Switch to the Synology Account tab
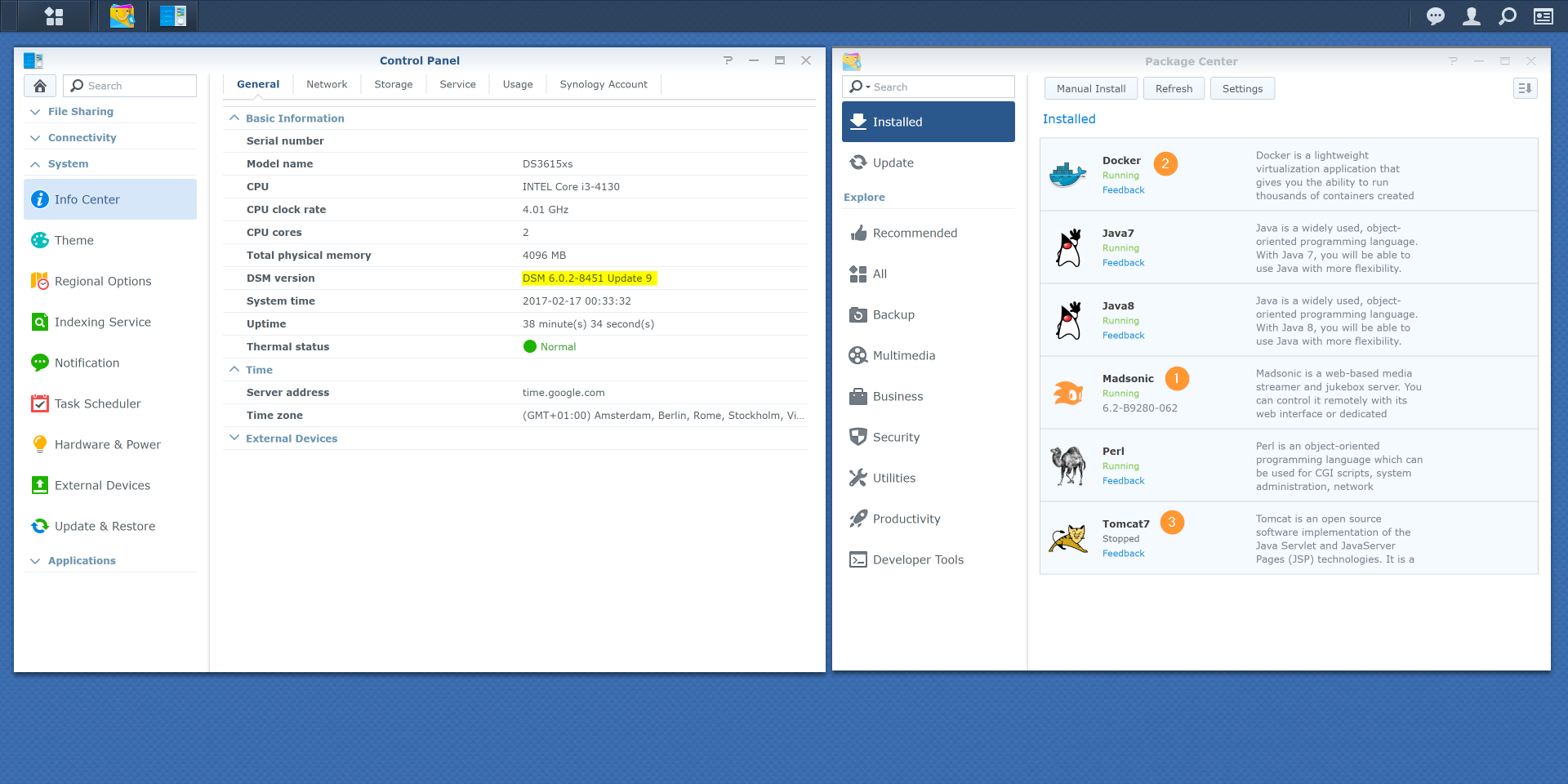This screenshot has width=1568, height=784. [x=603, y=84]
